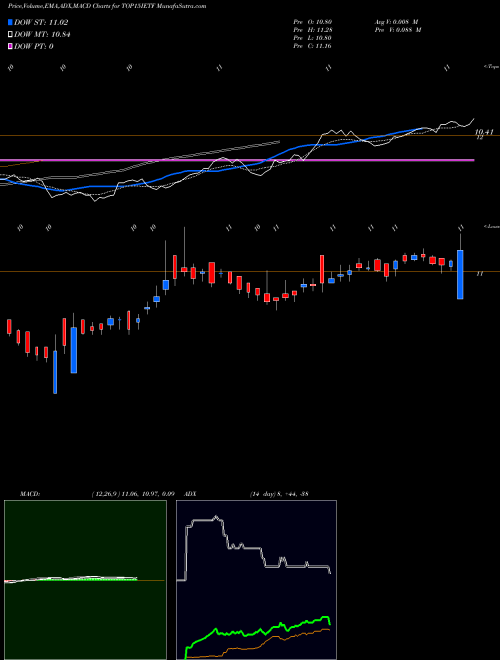500x660 pixels.
Task: Click the 'Pre L: 10.80' value
Action: point(312,38)
